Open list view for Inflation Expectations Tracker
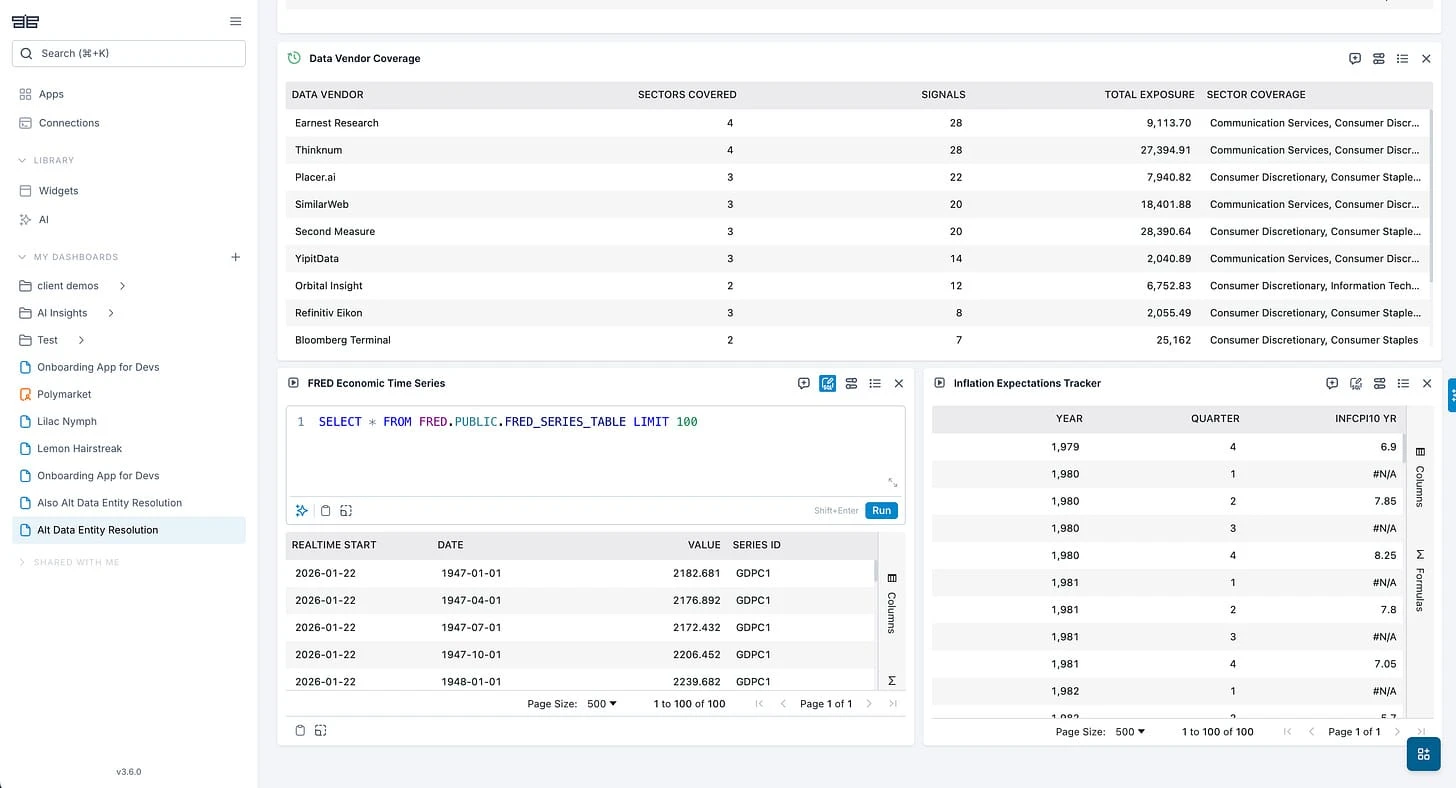Screen dimensions: 1456x788 (1403, 383)
